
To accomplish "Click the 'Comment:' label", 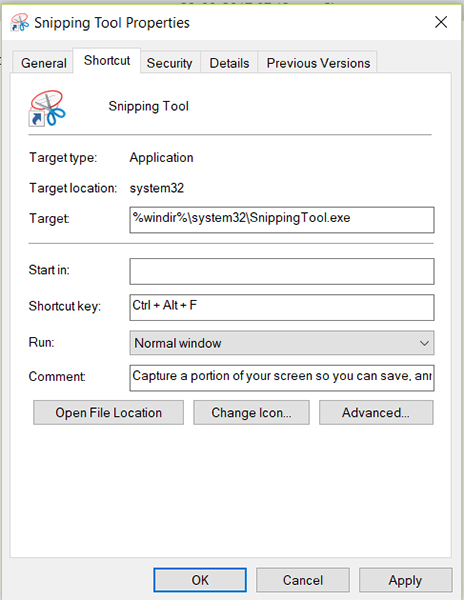I will pyautogui.click(x=57, y=377).
